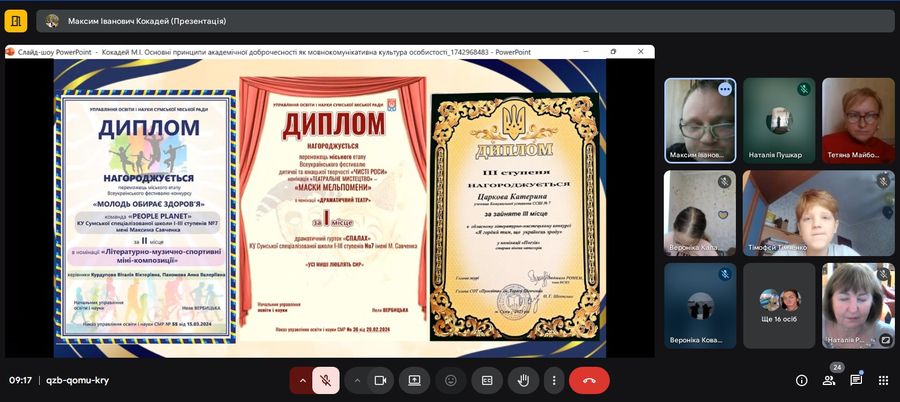
Task: Open chat with everyone
Action: (x=856, y=380)
